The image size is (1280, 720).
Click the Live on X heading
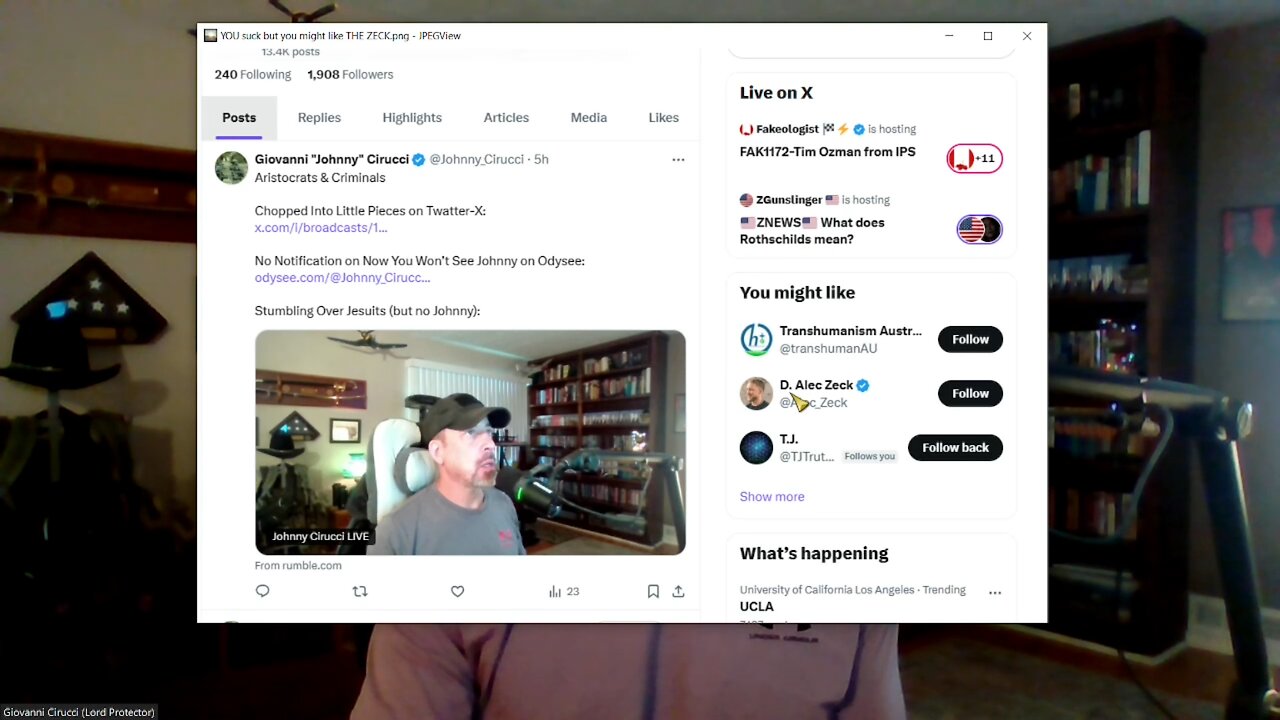tap(776, 93)
